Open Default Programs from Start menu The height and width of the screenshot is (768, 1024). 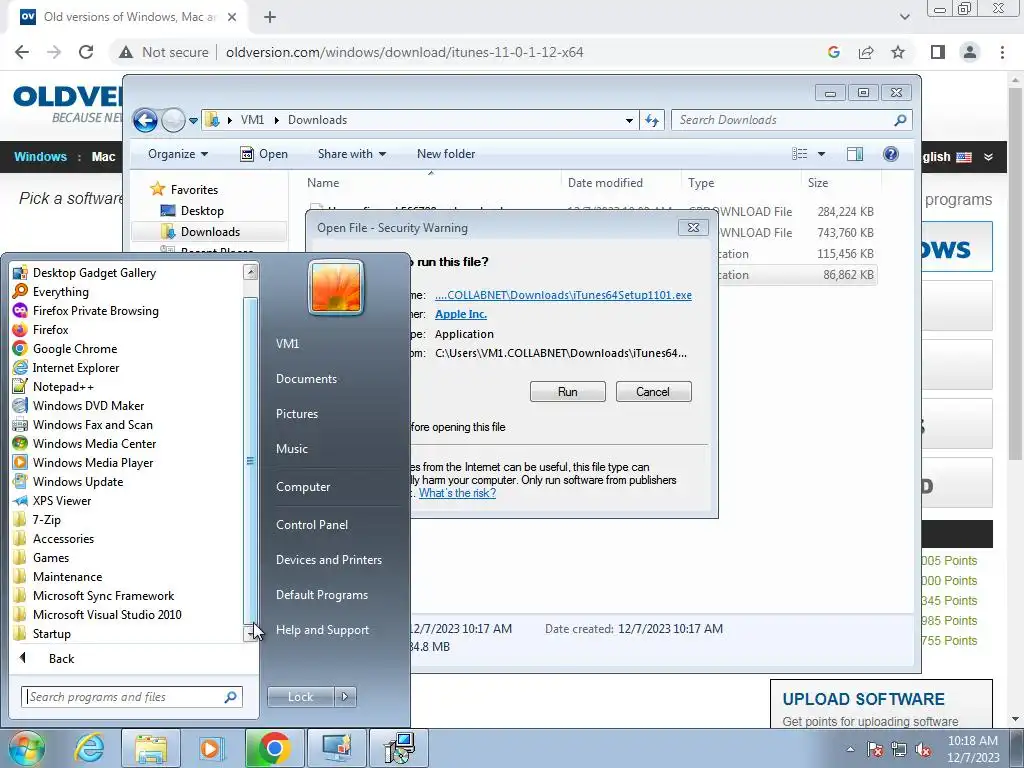pyautogui.click(x=322, y=595)
